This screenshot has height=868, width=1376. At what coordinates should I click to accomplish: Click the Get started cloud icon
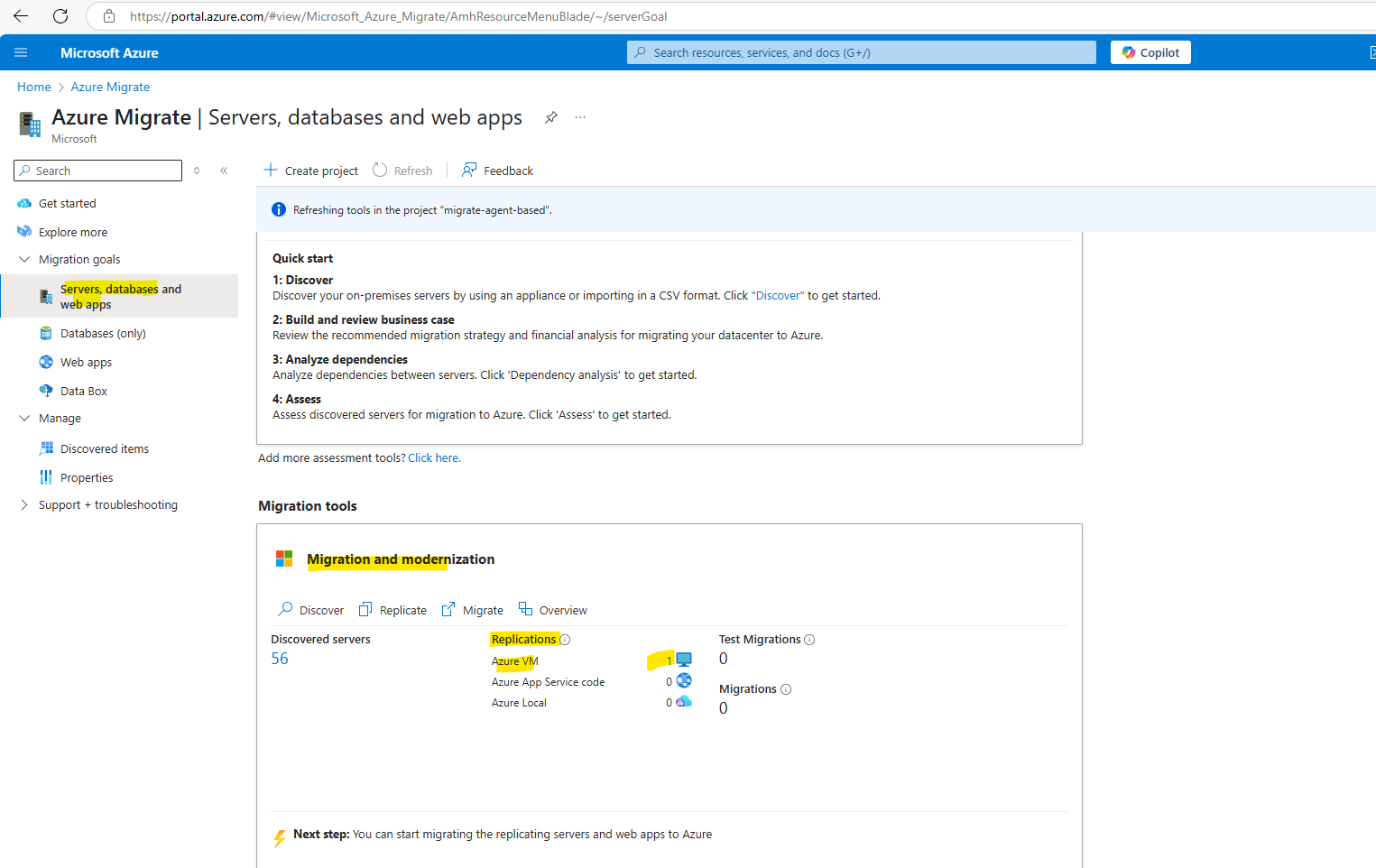pos(24,203)
